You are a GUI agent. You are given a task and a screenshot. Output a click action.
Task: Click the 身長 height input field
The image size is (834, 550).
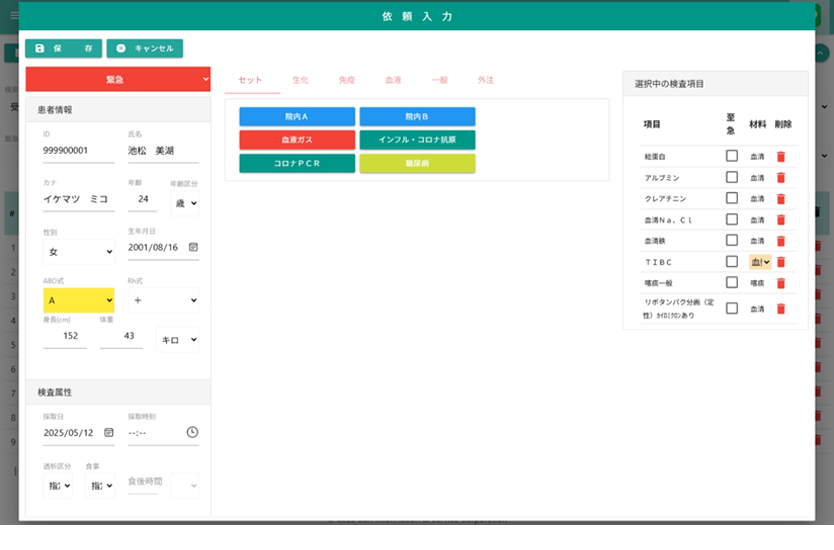(x=64, y=337)
